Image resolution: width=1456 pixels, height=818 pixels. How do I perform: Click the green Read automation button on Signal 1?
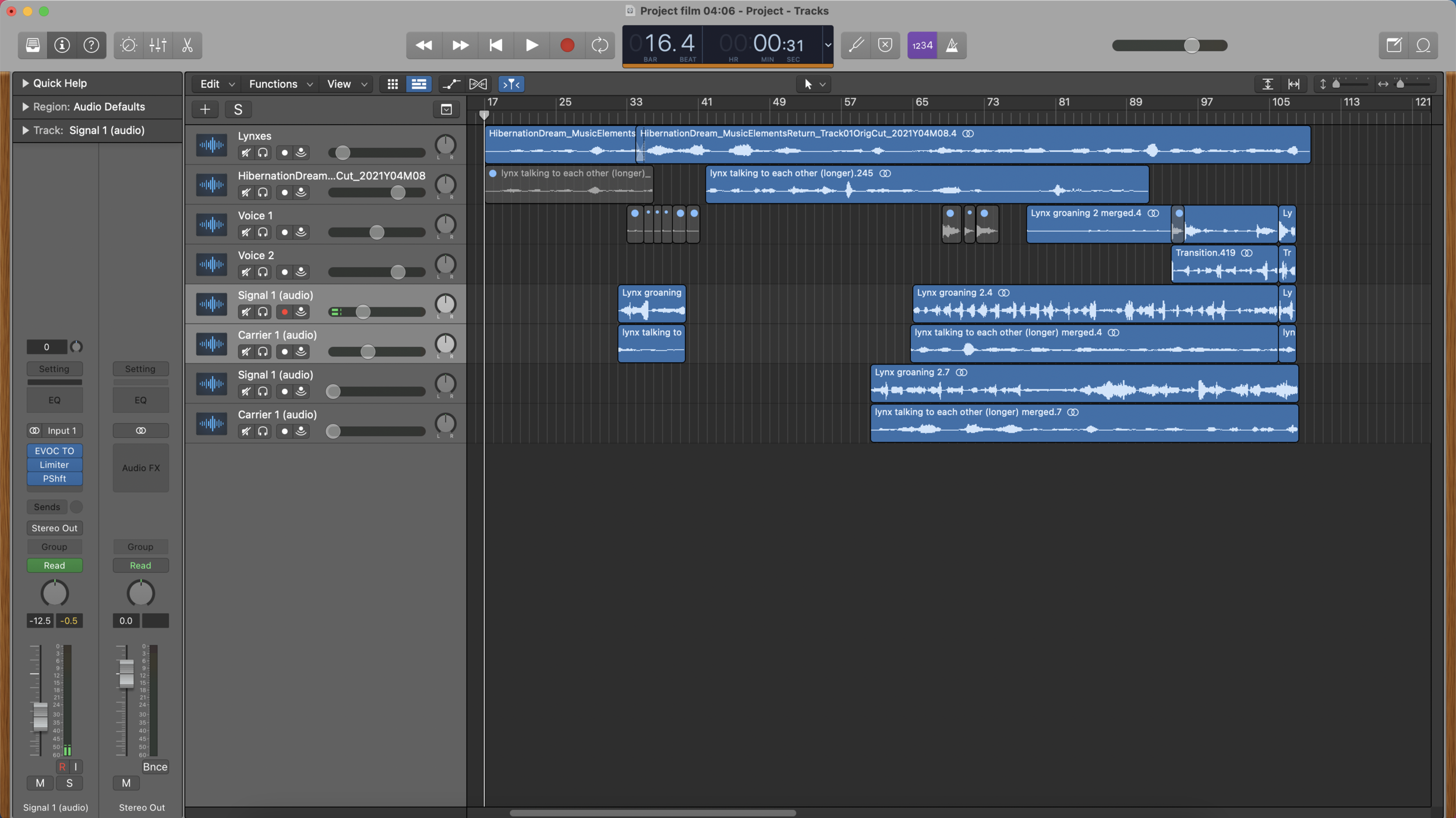54,565
